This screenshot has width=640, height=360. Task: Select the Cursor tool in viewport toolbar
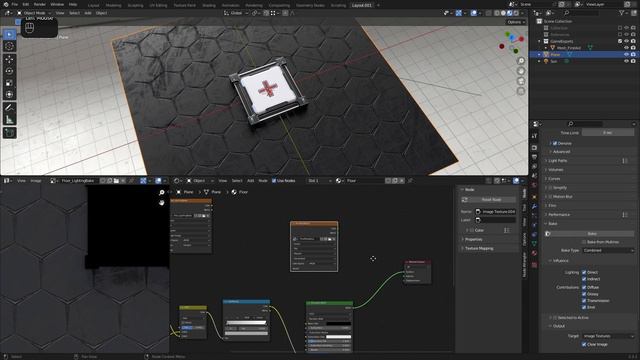point(9,46)
